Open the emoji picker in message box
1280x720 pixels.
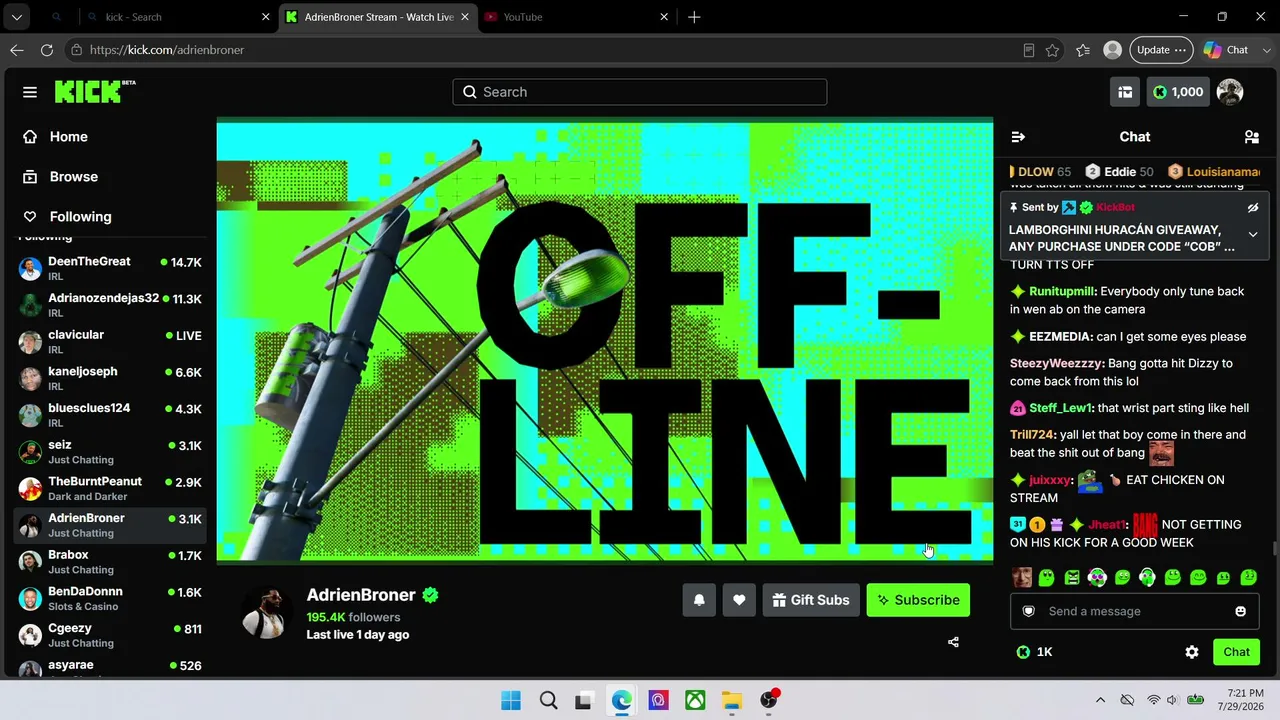(1241, 611)
